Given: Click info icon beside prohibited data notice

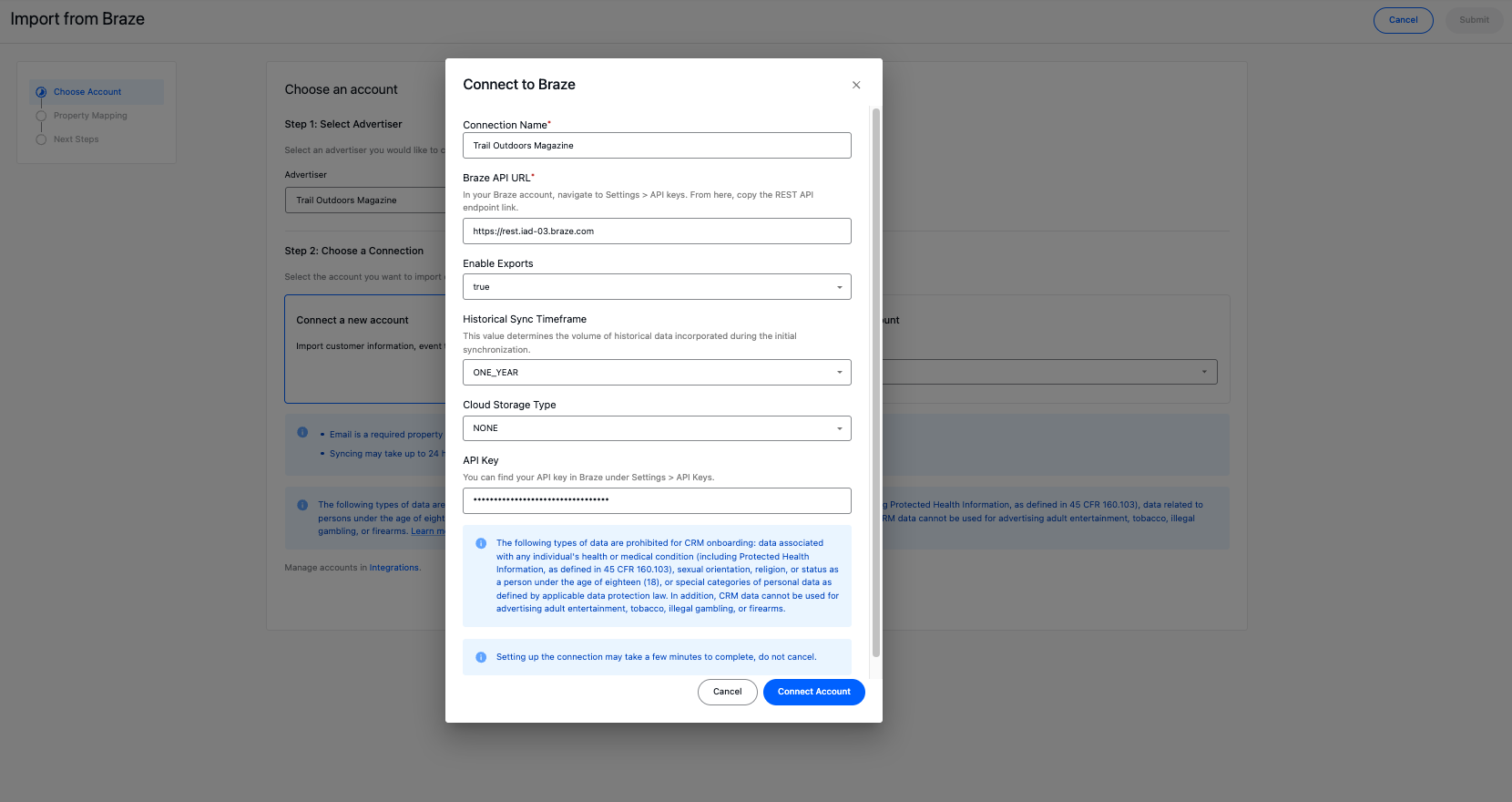Looking at the screenshot, I should pos(481,543).
